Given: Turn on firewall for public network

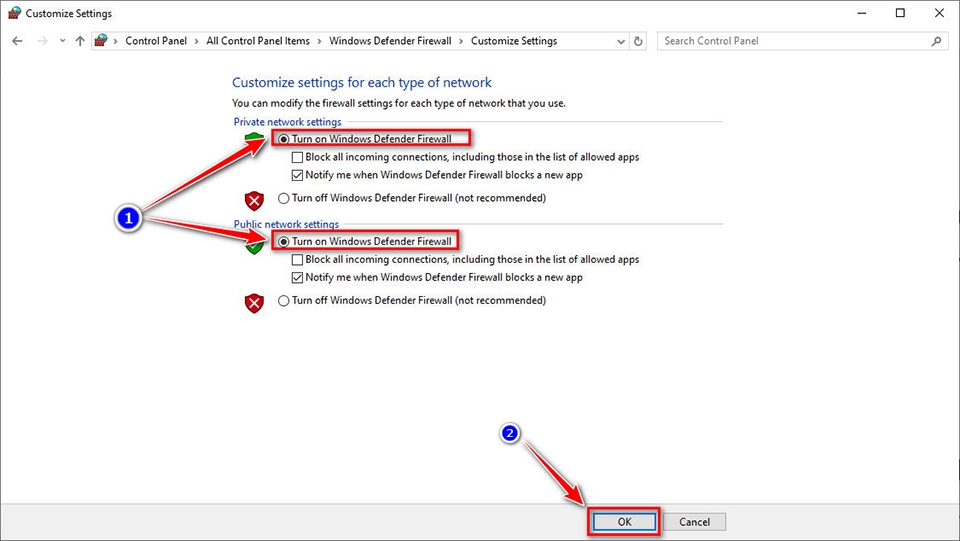Looking at the screenshot, I should click(283, 242).
